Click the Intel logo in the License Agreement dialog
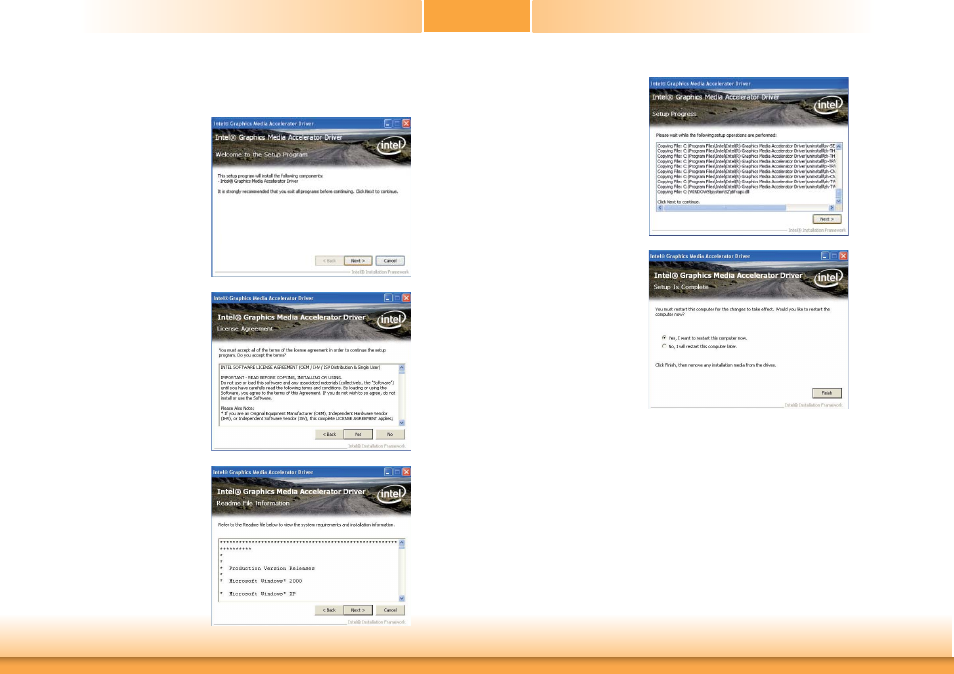This screenshot has width=954, height=674. pos(391,320)
